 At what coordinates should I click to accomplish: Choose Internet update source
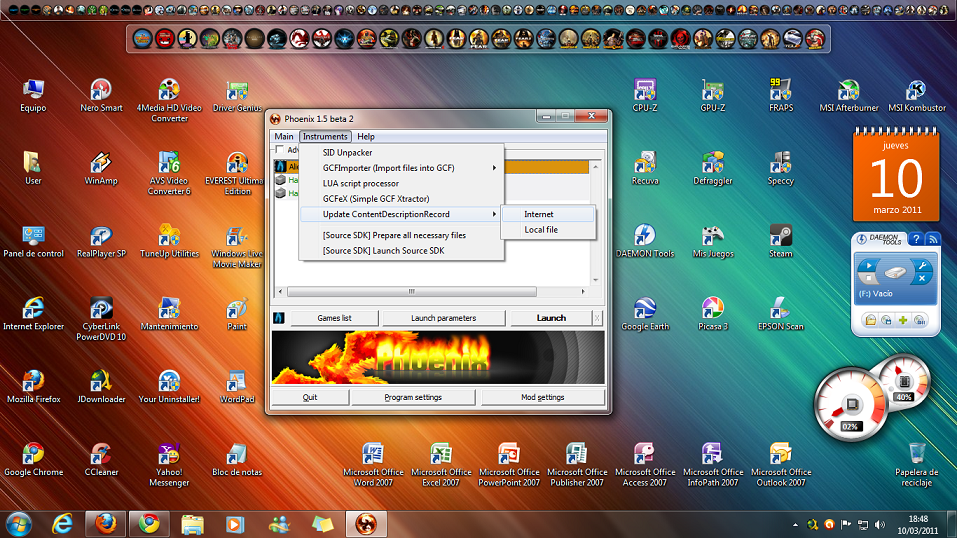pos(547,214)
